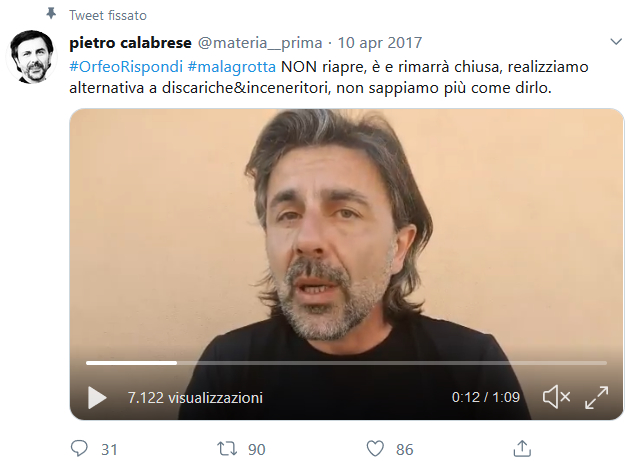The width and height of the screenshot is (626, 461).
Task: Expand video to fullscreen
Action: pos(596,397)
